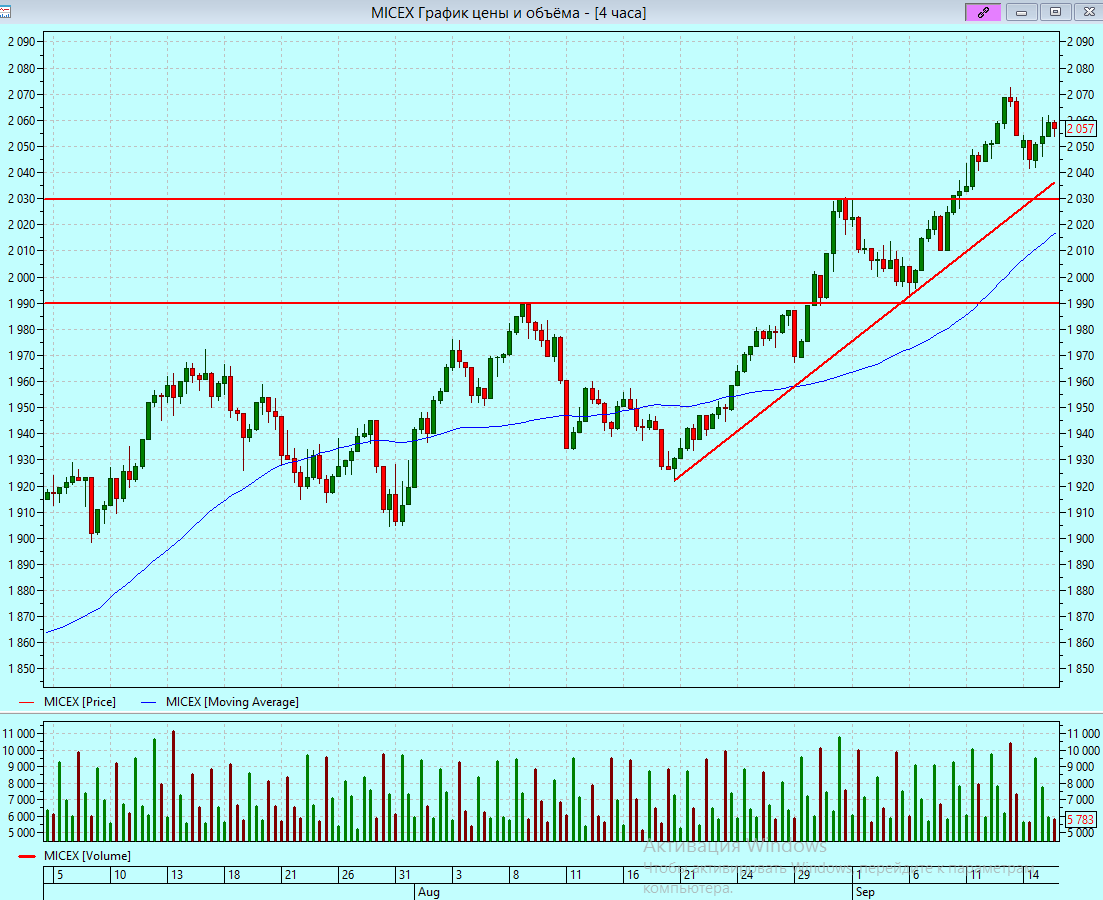Click the date marker 31 on time axis

404,875
